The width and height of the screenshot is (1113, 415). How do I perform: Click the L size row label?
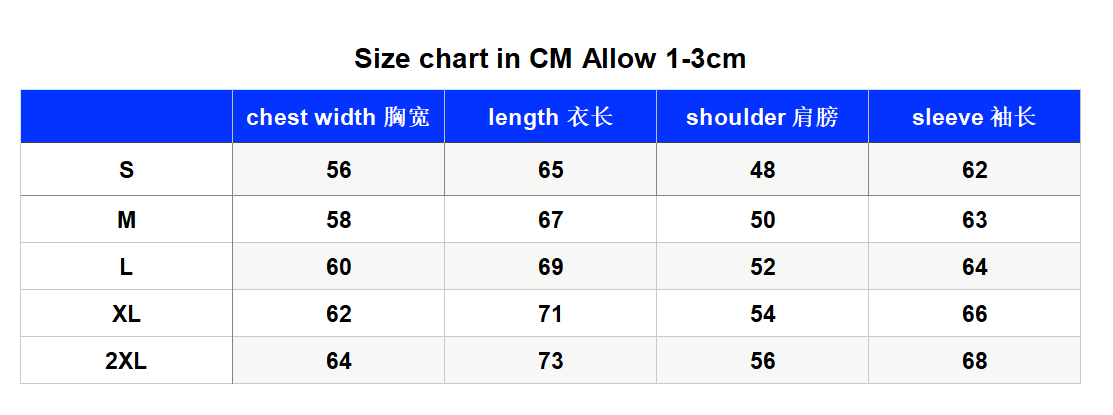coord(126,267)
